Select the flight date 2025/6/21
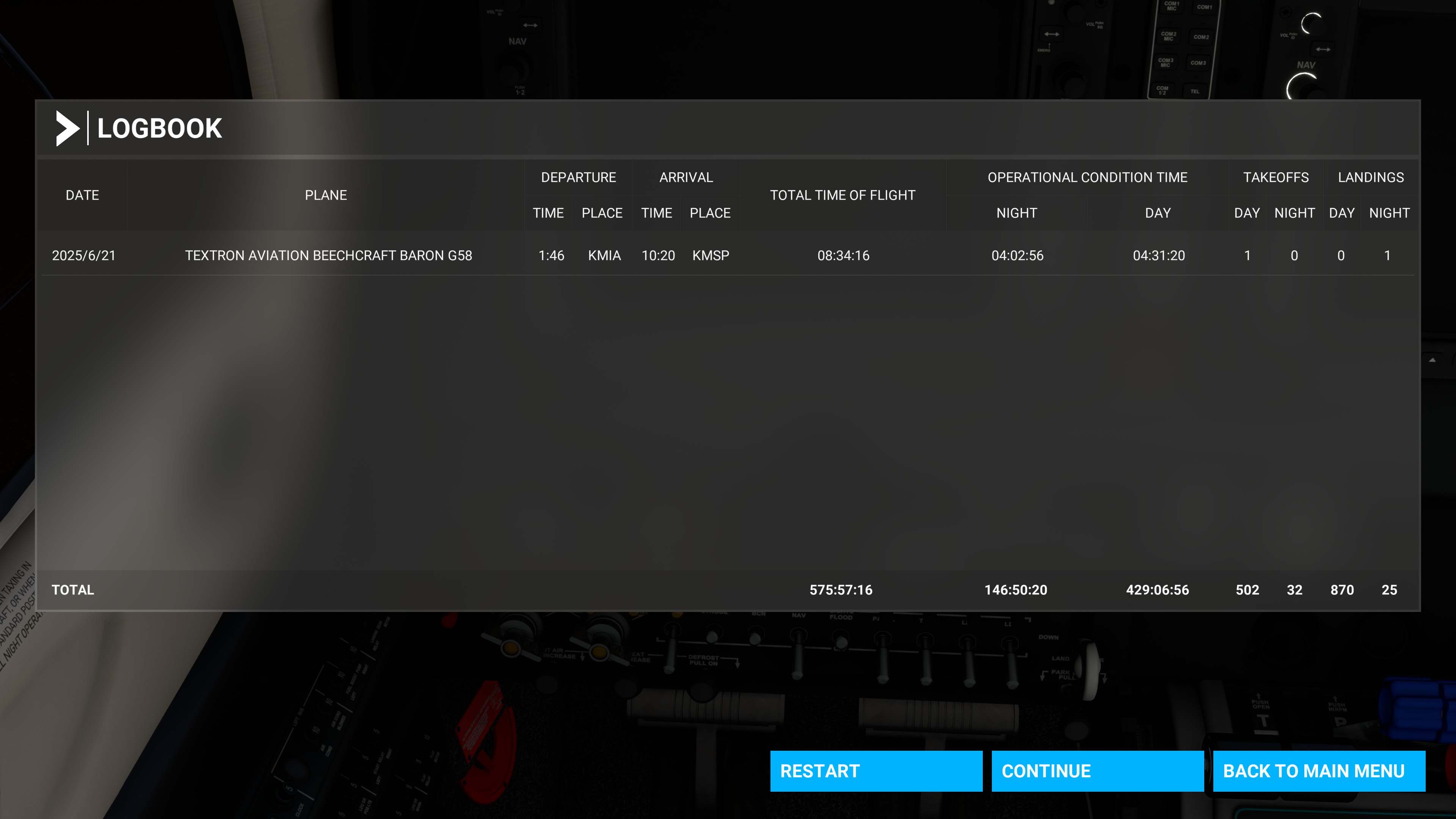 [x=84, y=256]
